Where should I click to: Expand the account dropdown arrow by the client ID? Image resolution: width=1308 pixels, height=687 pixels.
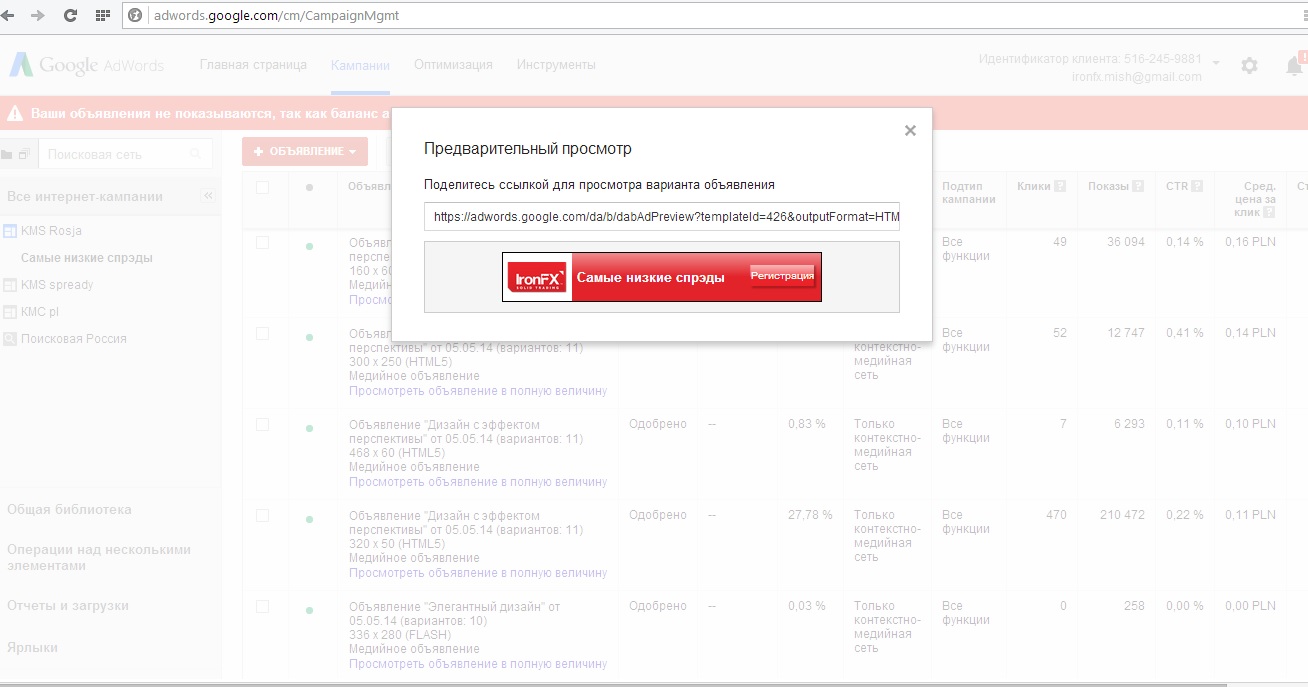click(x=1216, y=63)
